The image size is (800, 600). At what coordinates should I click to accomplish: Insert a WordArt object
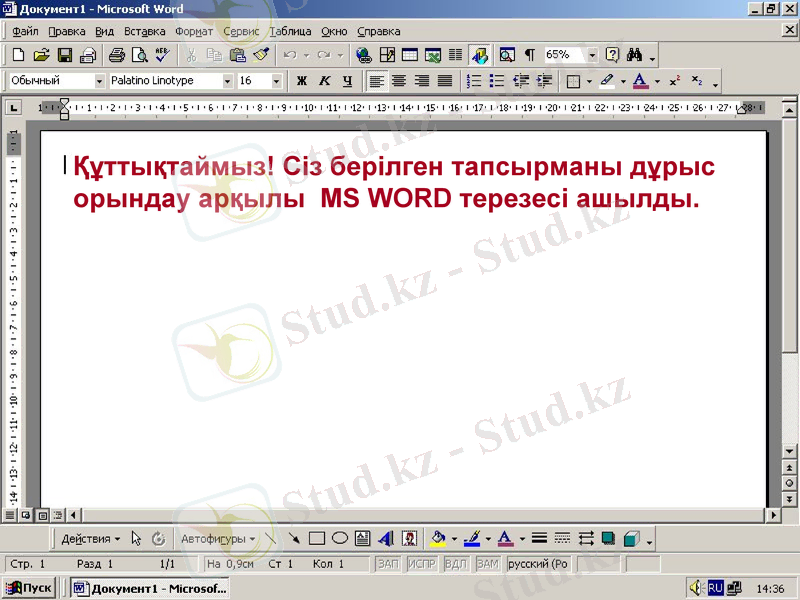coord(384,538)
